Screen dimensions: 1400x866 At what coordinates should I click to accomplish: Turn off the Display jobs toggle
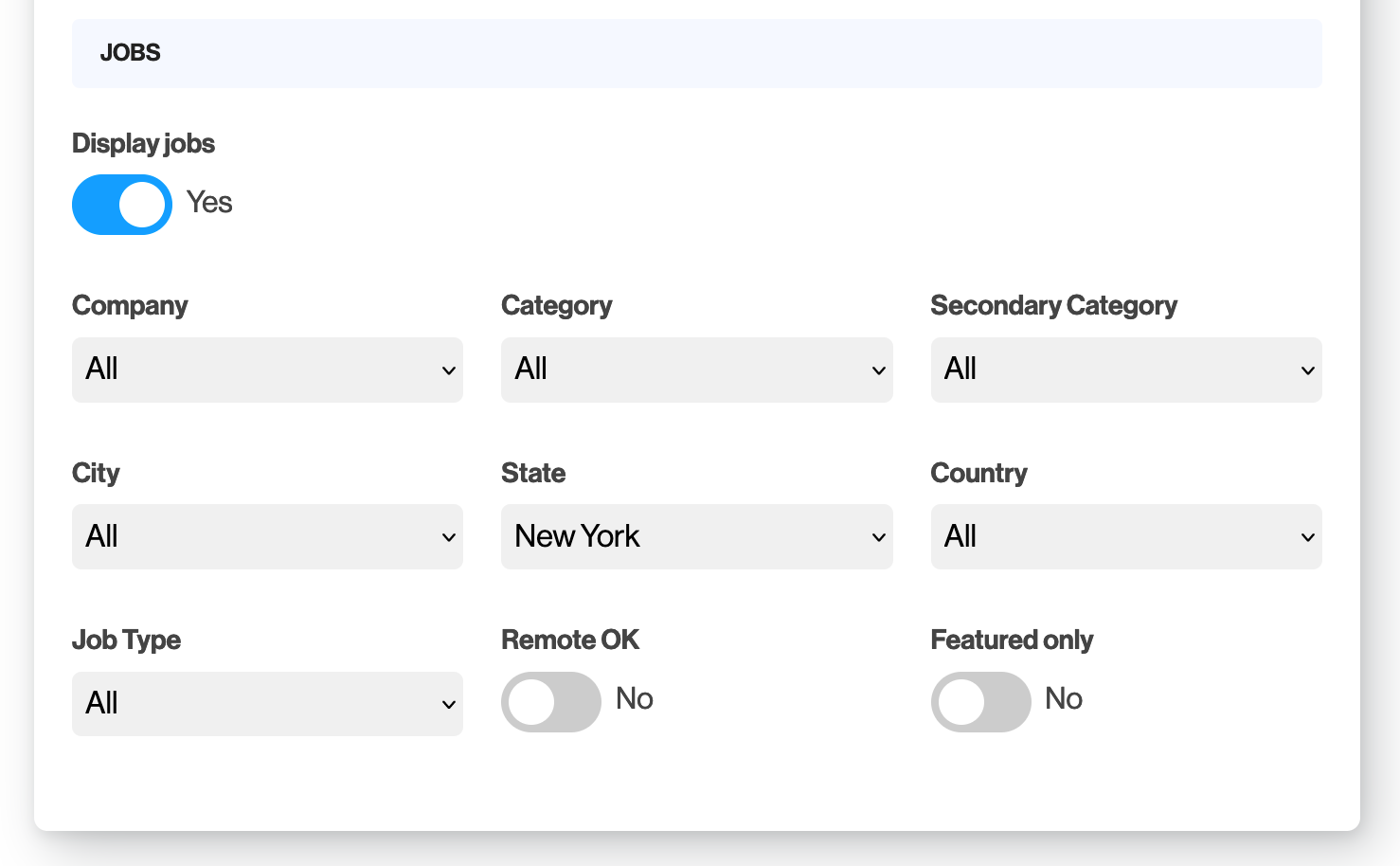tap(122, 205)
